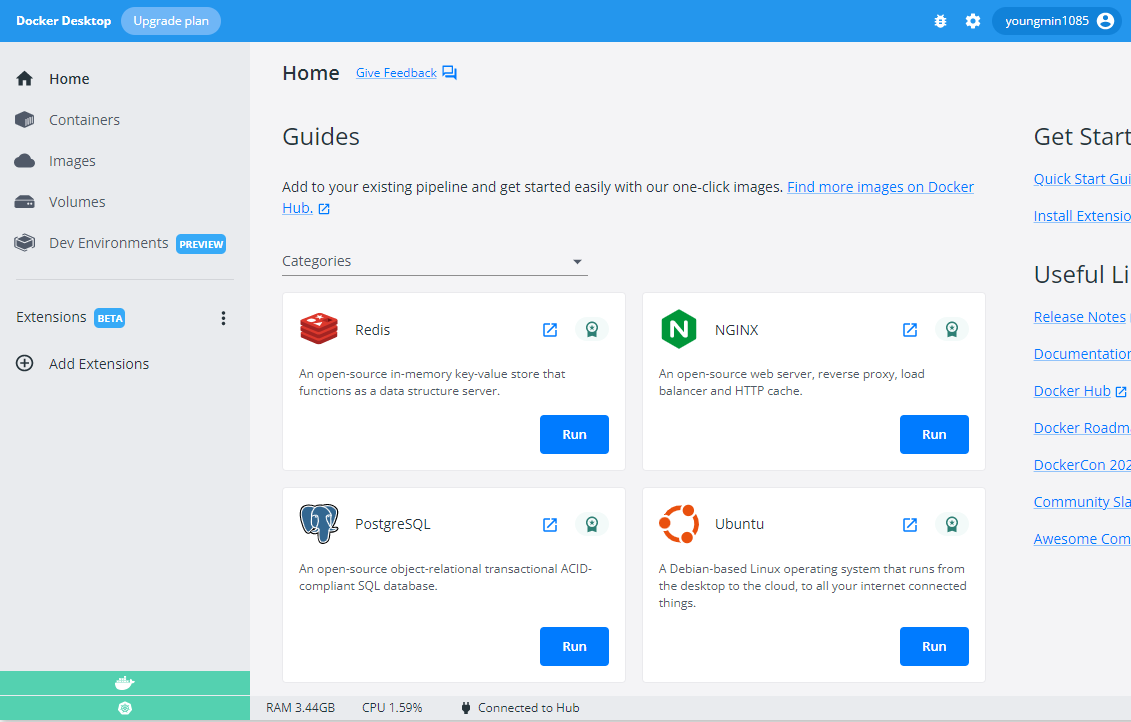
Task: Open the Awesome Compose link
Action: 1082,539
